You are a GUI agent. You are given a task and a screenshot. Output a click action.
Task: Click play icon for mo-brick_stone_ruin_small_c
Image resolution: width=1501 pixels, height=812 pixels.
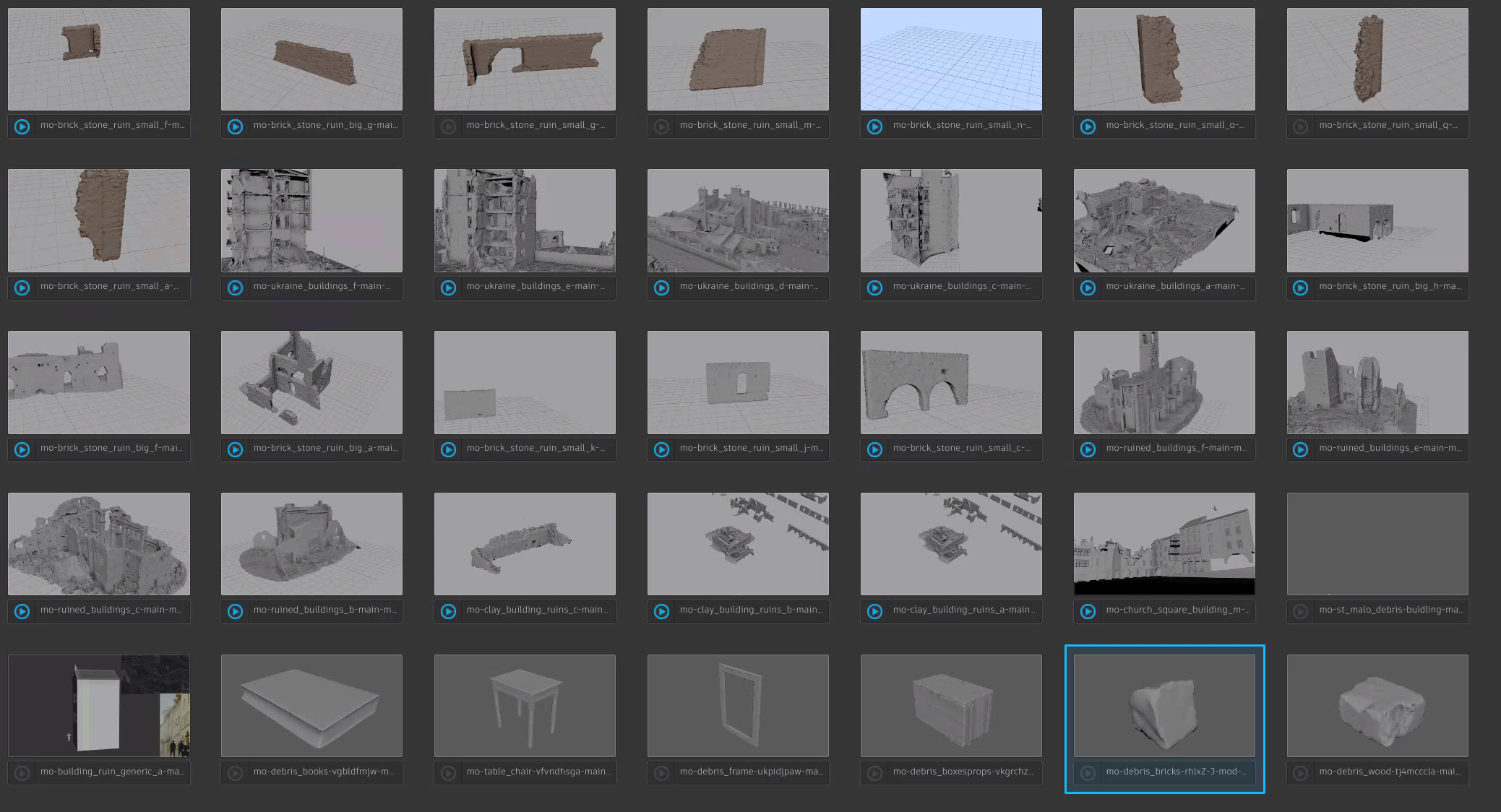click(874, 450)
